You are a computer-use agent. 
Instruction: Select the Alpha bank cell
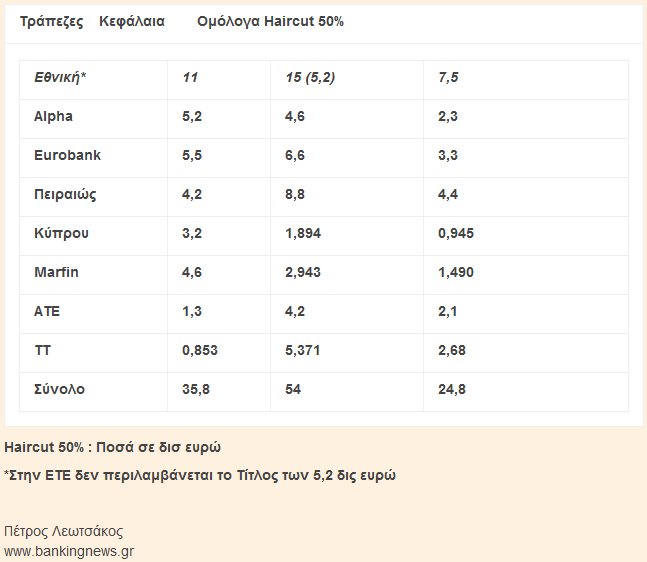click(53, 116)
